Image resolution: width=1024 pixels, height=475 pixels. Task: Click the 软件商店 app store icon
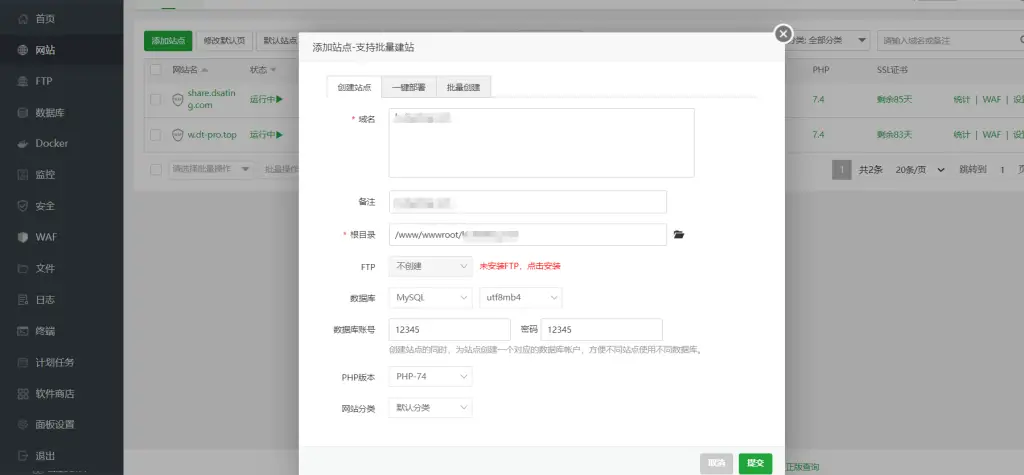click(x=22, y=393)
